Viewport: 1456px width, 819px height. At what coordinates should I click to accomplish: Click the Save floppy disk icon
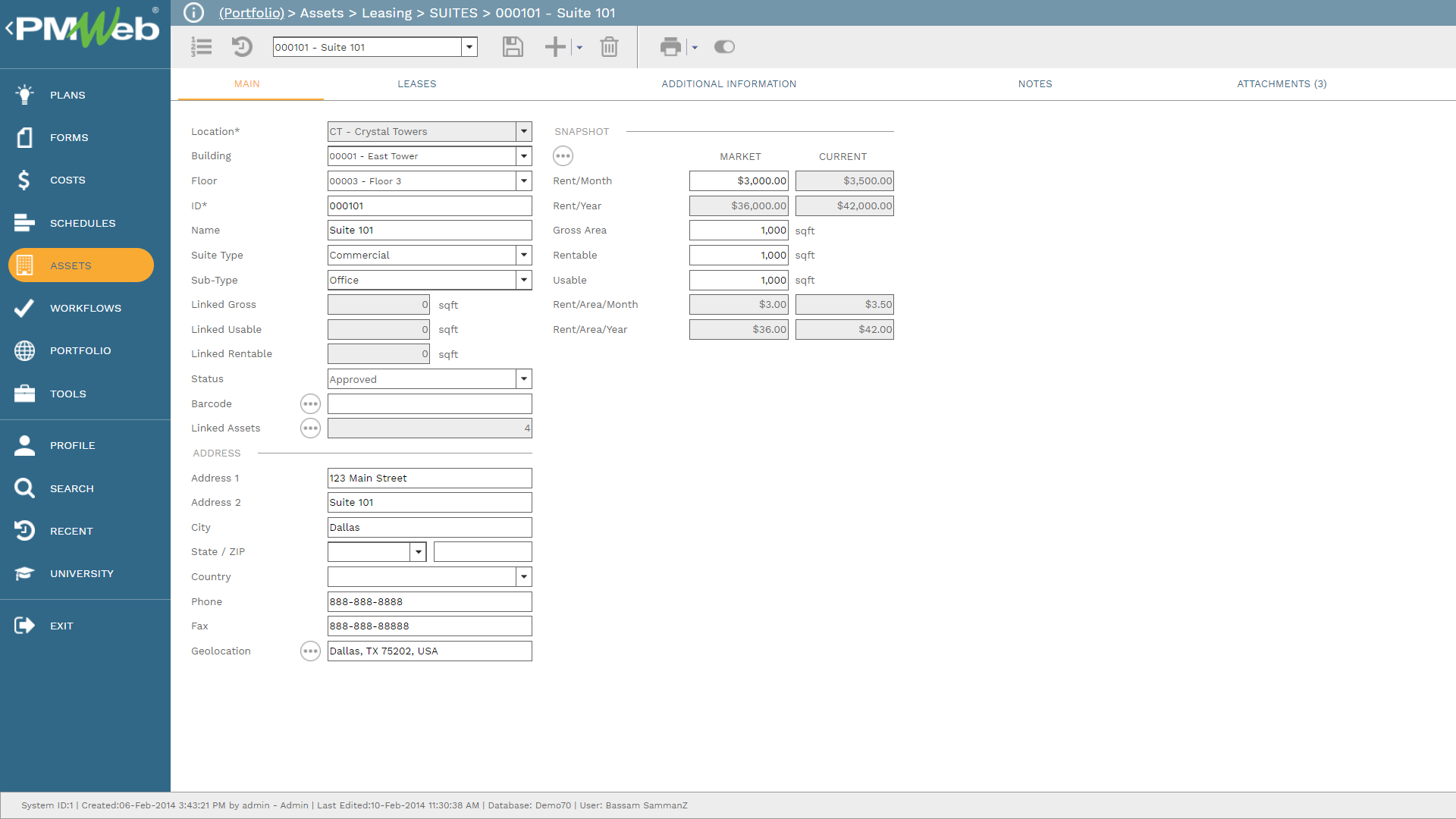click(x=513, y=47)
